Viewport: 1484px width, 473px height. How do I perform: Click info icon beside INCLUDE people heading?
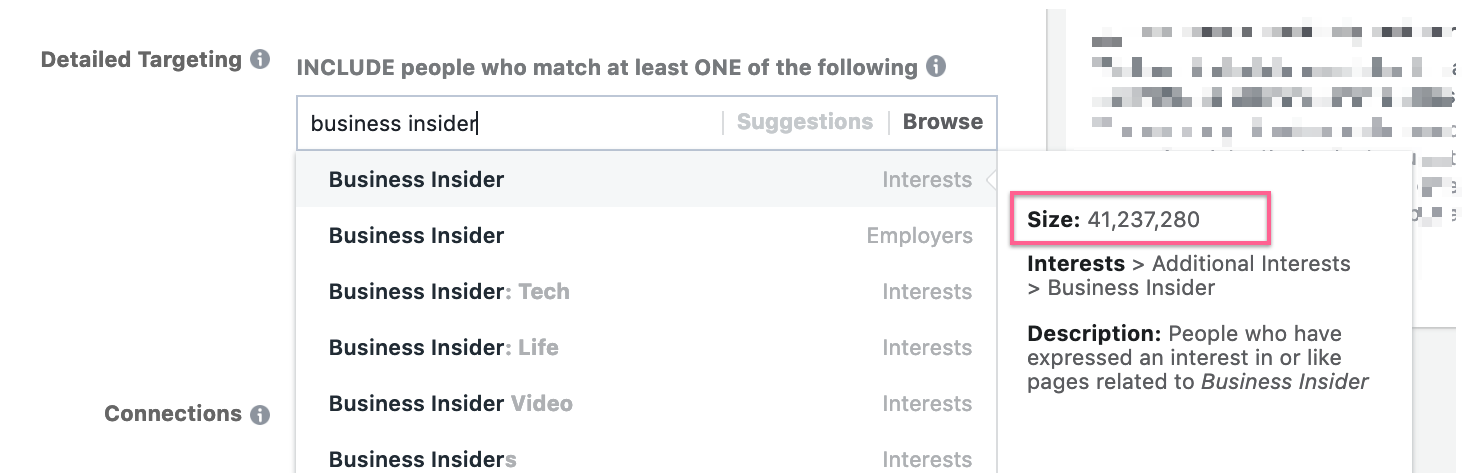pos(936,67)
